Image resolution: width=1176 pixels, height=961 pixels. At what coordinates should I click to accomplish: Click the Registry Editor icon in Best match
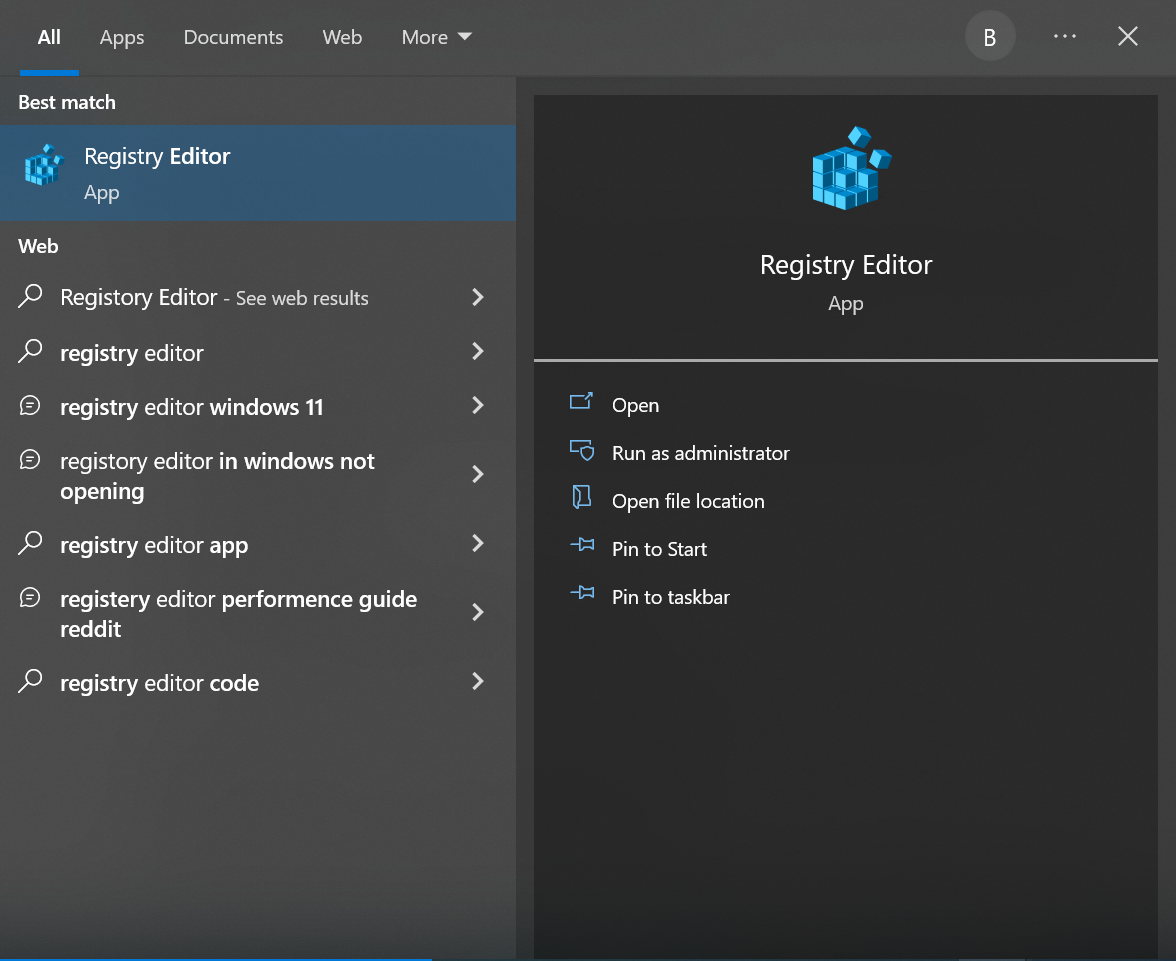tap(43, 166)
